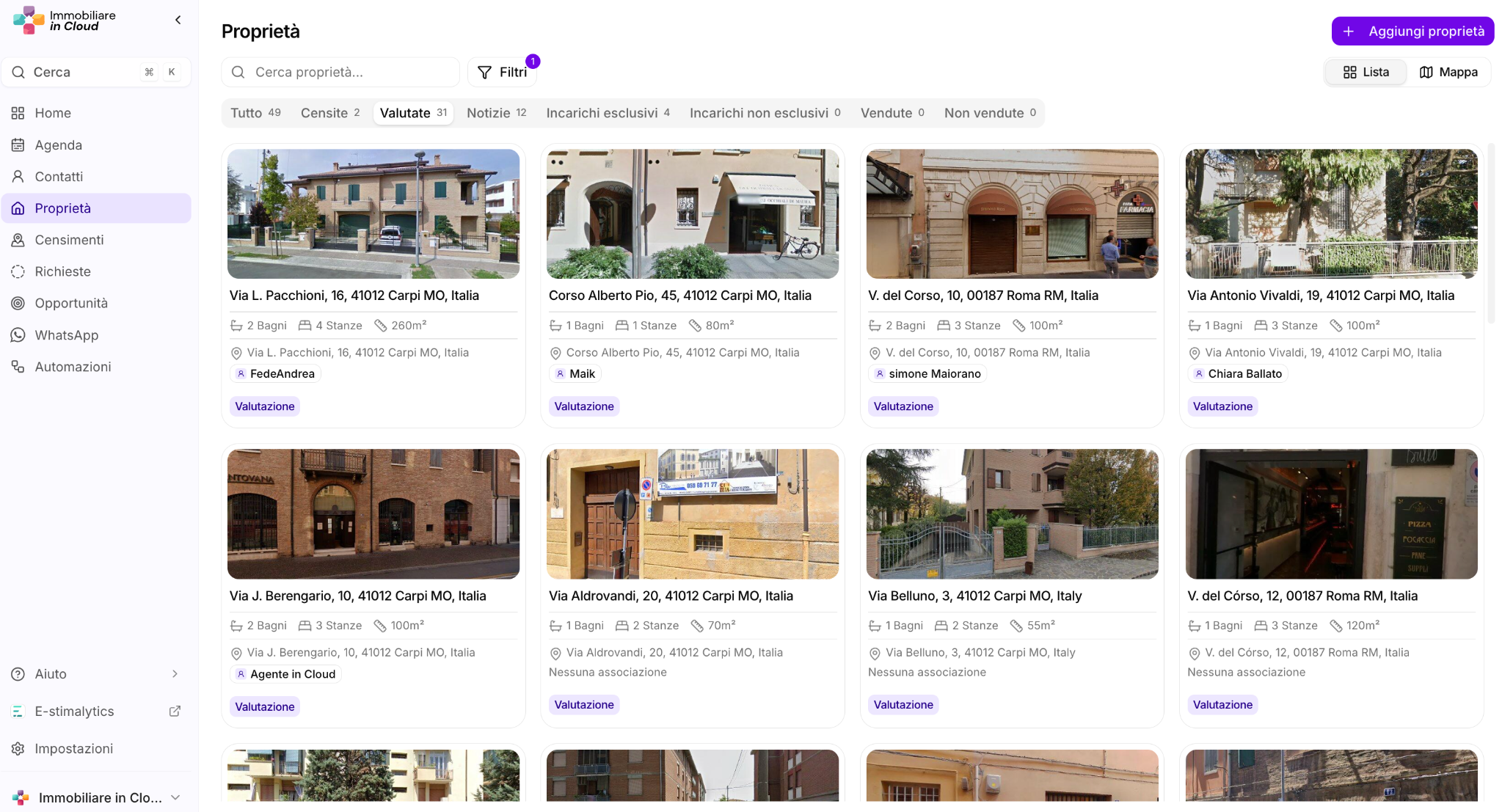This screenshot has height=812, width=1502.
Task: Select the Non vendute 0 tab
Action: (990, 113)
